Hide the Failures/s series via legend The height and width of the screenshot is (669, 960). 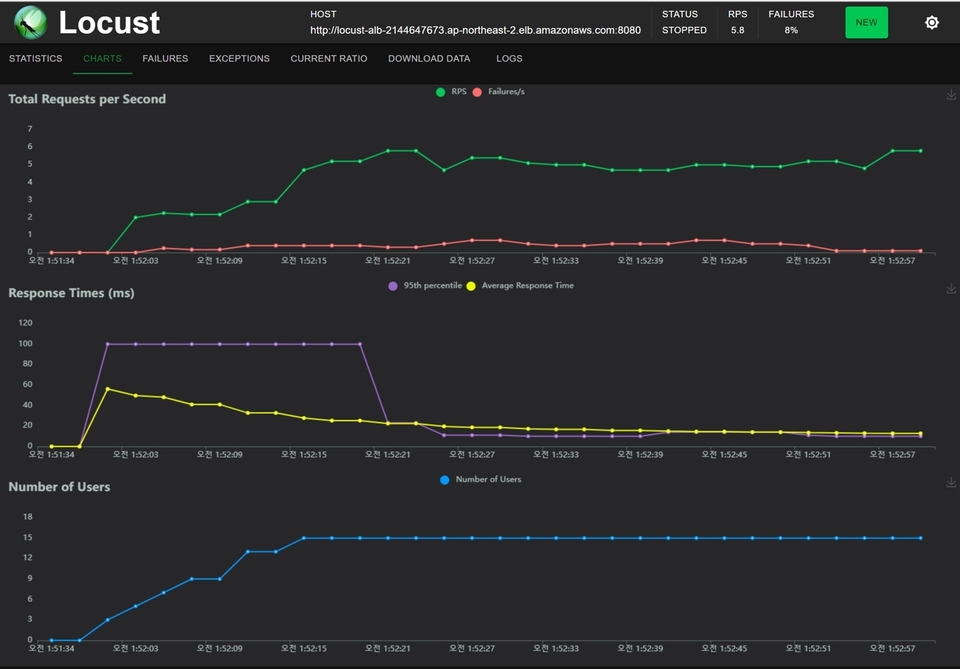[499, 92]
